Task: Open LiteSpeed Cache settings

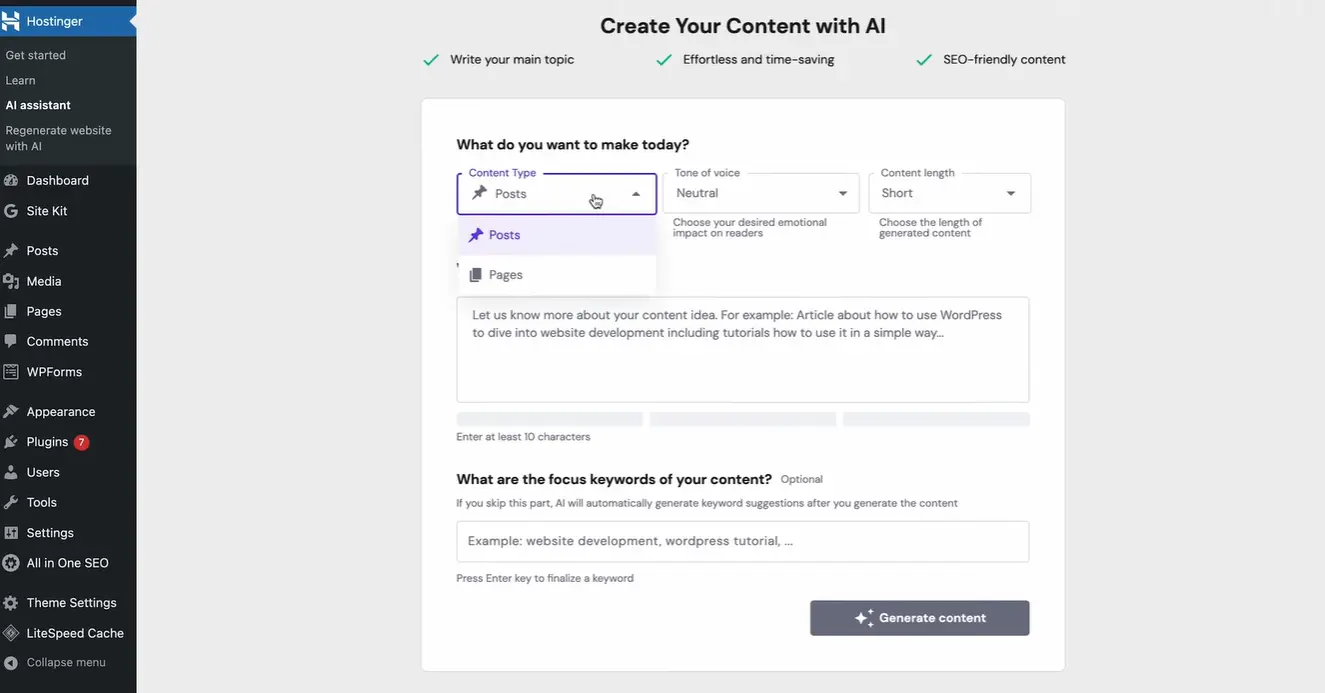Action: (75, 633)
